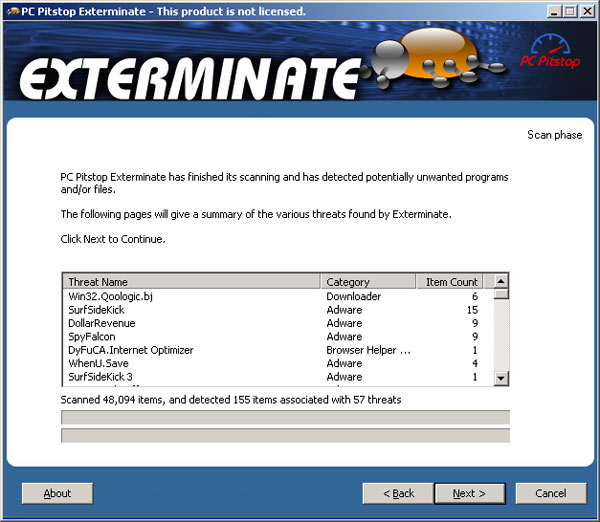600x522 pixels.
Task: Click the Downloader category cell
Action: (x=354, y=296)
